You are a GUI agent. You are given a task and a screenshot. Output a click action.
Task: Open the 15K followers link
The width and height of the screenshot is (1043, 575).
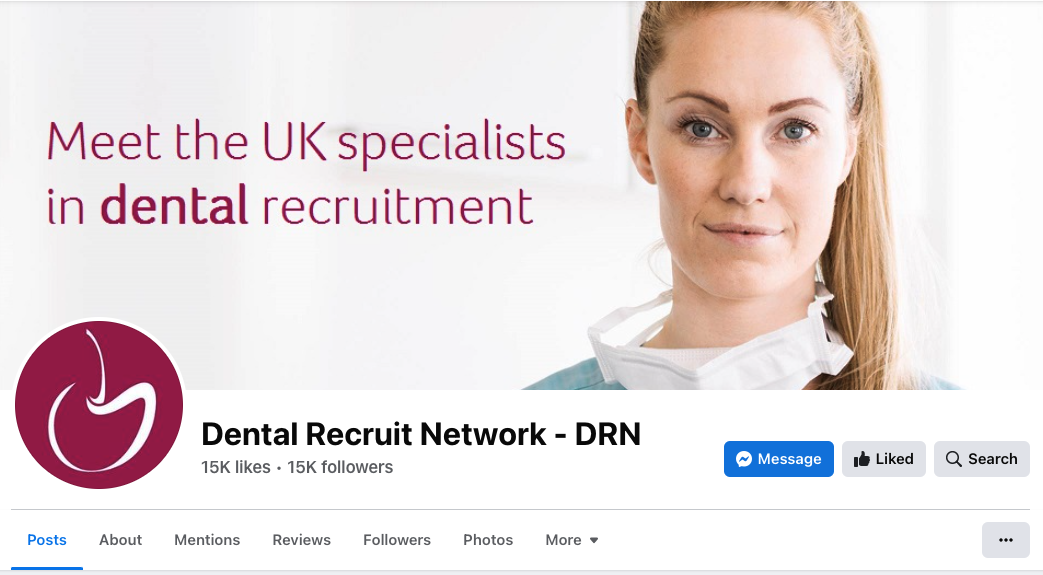click(x=340, y=467)
